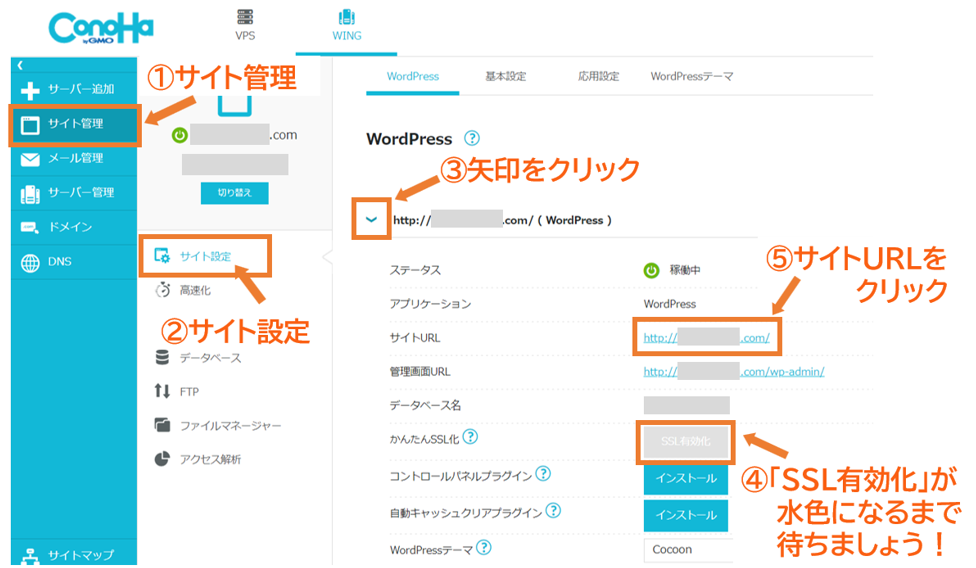
Task: Open the database menu item icon
Action: tap(162, 358)
